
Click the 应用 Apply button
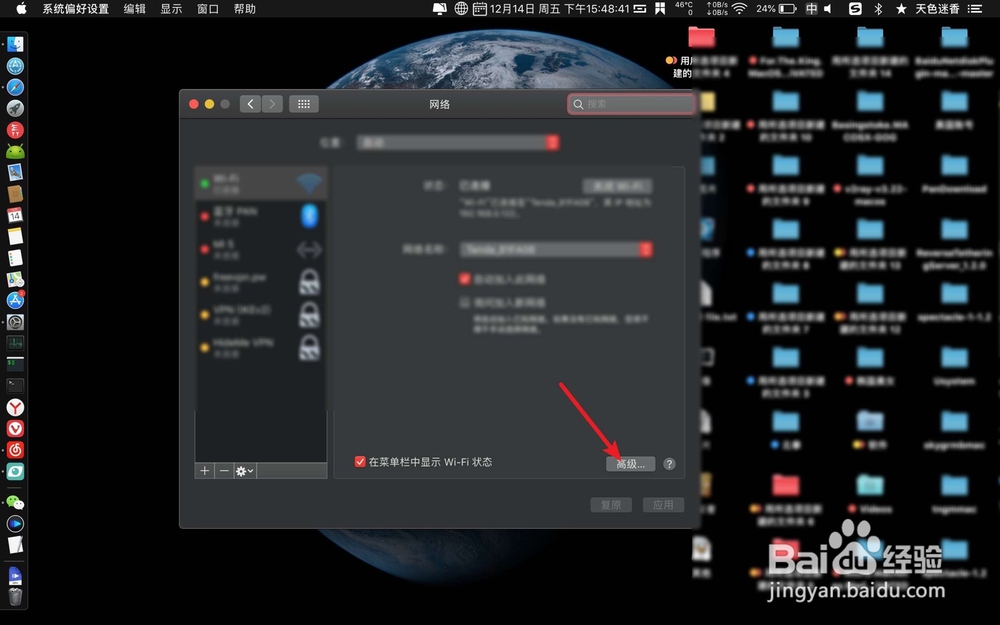click(x=663, y=504)
